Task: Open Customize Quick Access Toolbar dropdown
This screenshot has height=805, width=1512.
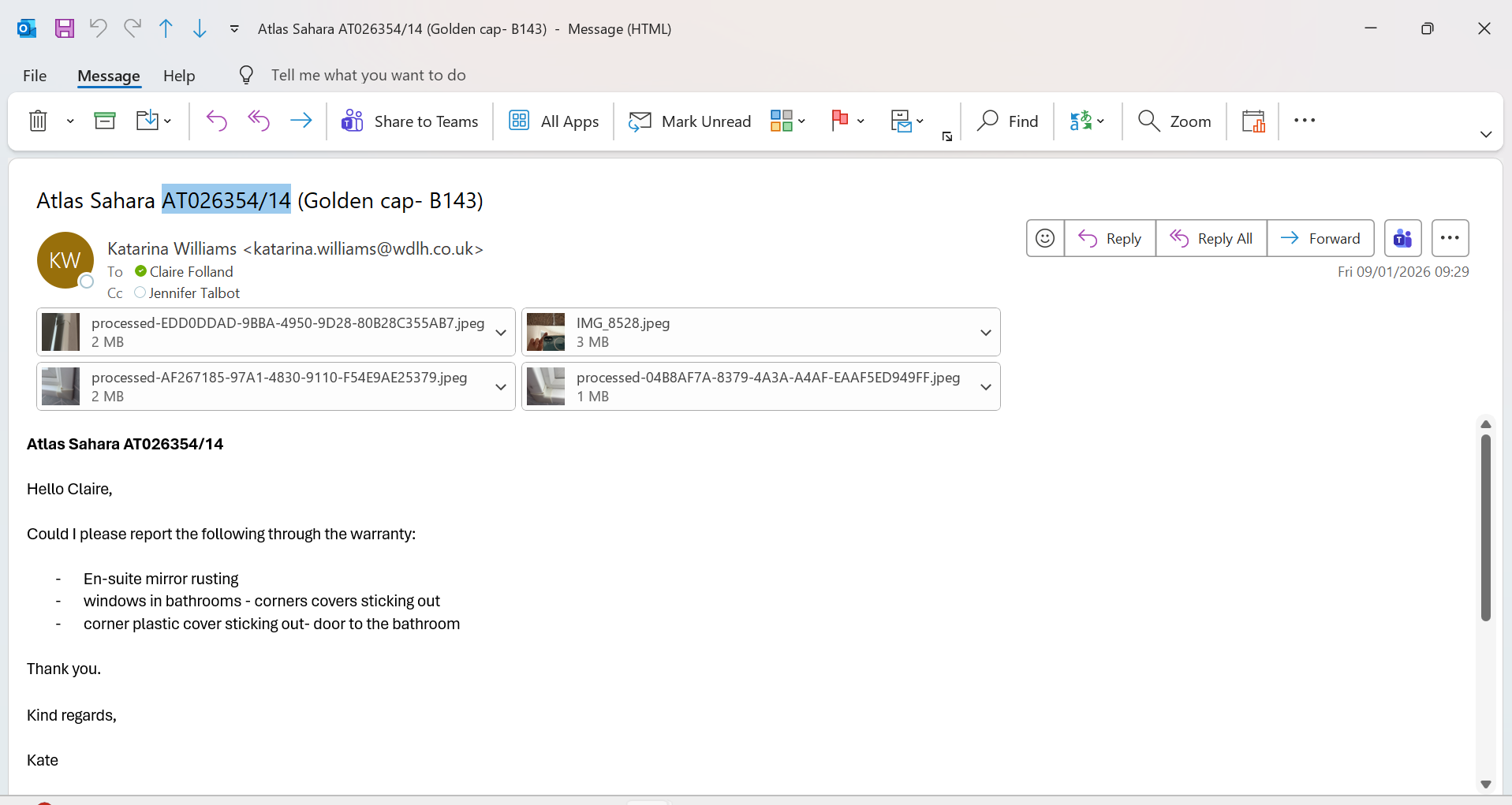Action: 234,29
